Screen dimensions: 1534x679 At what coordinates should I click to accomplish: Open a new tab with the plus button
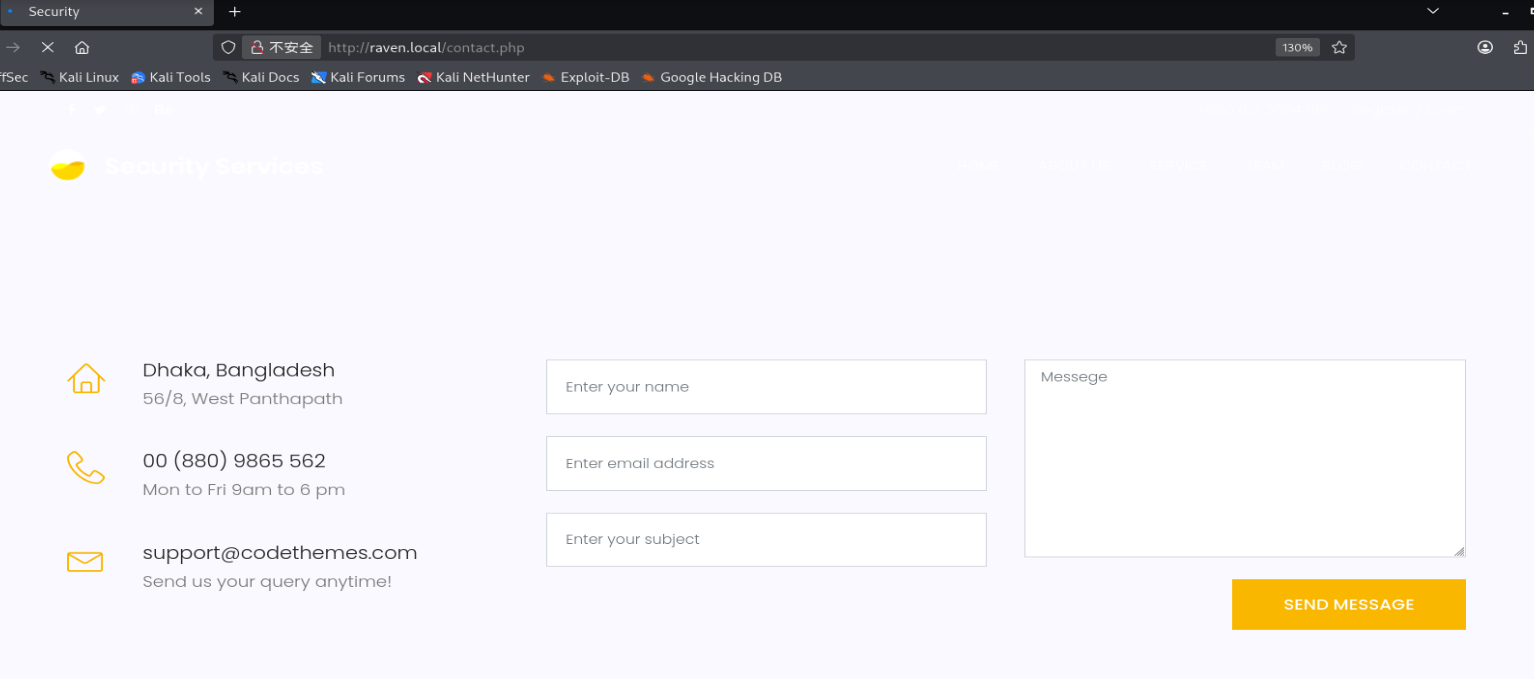point(235,12)
